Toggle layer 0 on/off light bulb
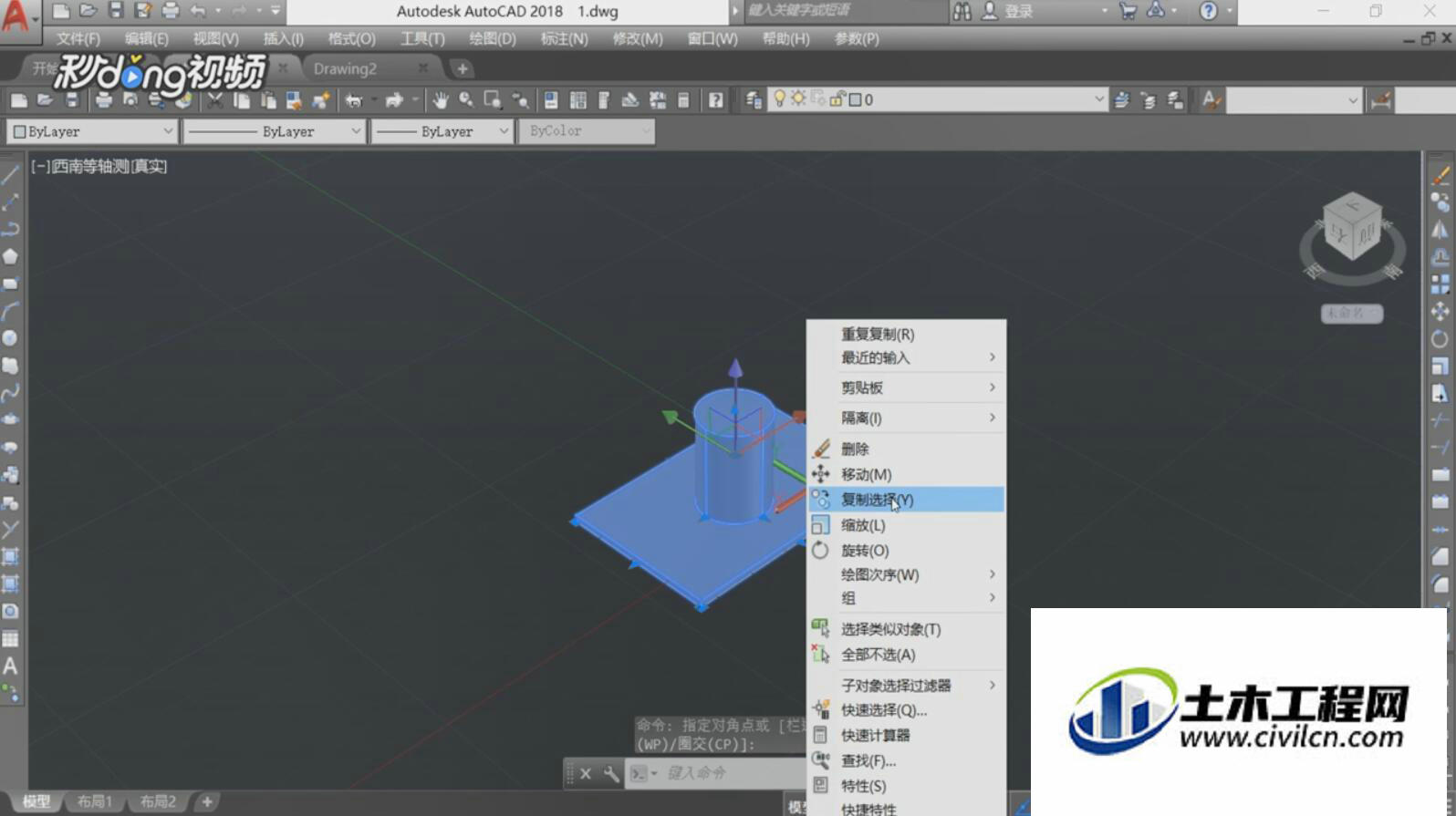The height and width of the screenshot is (816, 1456). [x=779, y=98]
